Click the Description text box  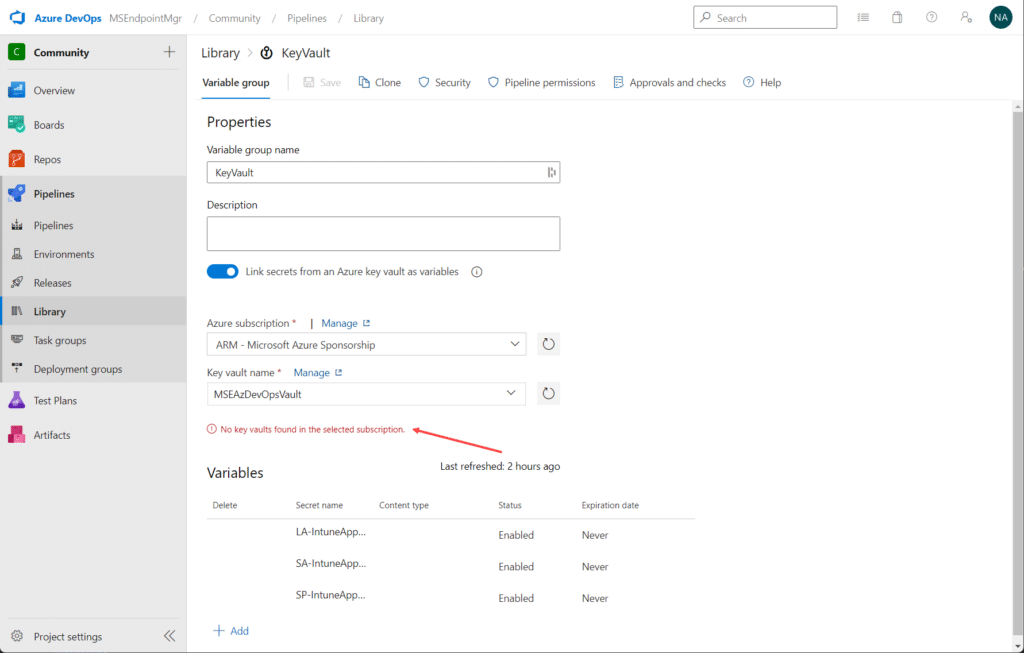pyautogui.click(x=383, y=234)
